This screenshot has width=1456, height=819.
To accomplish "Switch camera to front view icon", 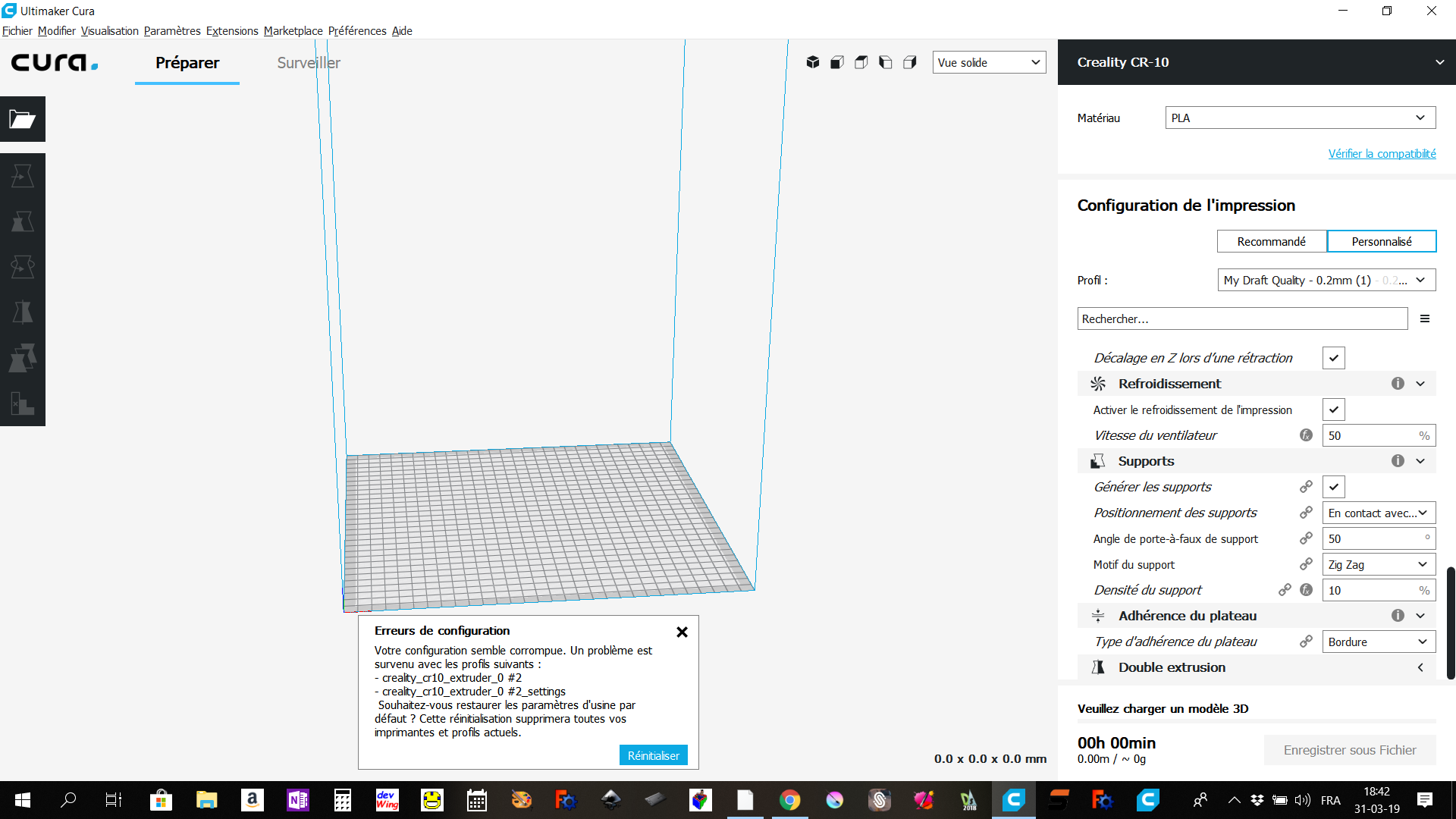I will [837, 62].
